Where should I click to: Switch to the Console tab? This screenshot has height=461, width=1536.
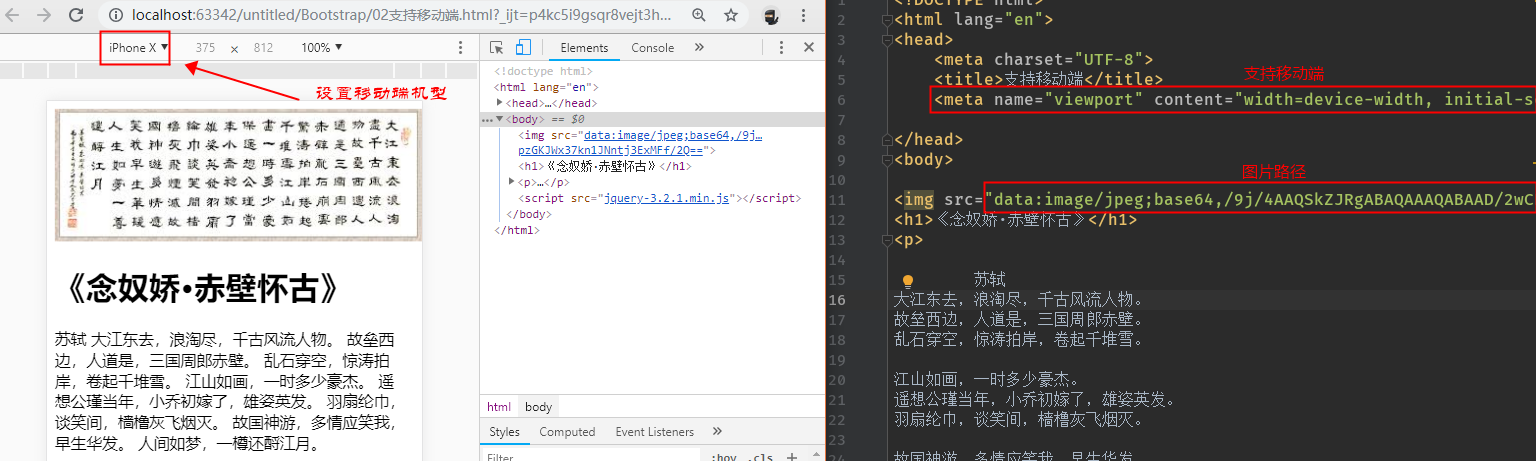click(x=652, y=48)
